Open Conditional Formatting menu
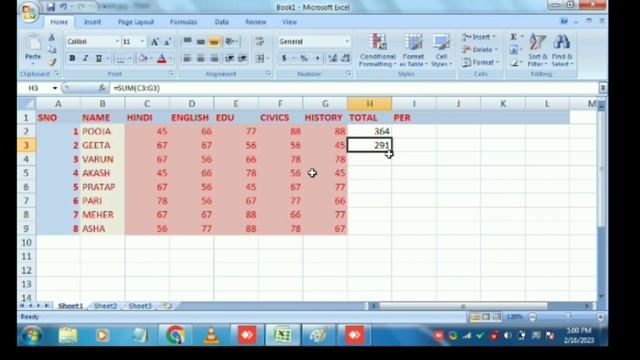This screenshot has width=640, height=360. pyautogui.click(x=378, y=50)
